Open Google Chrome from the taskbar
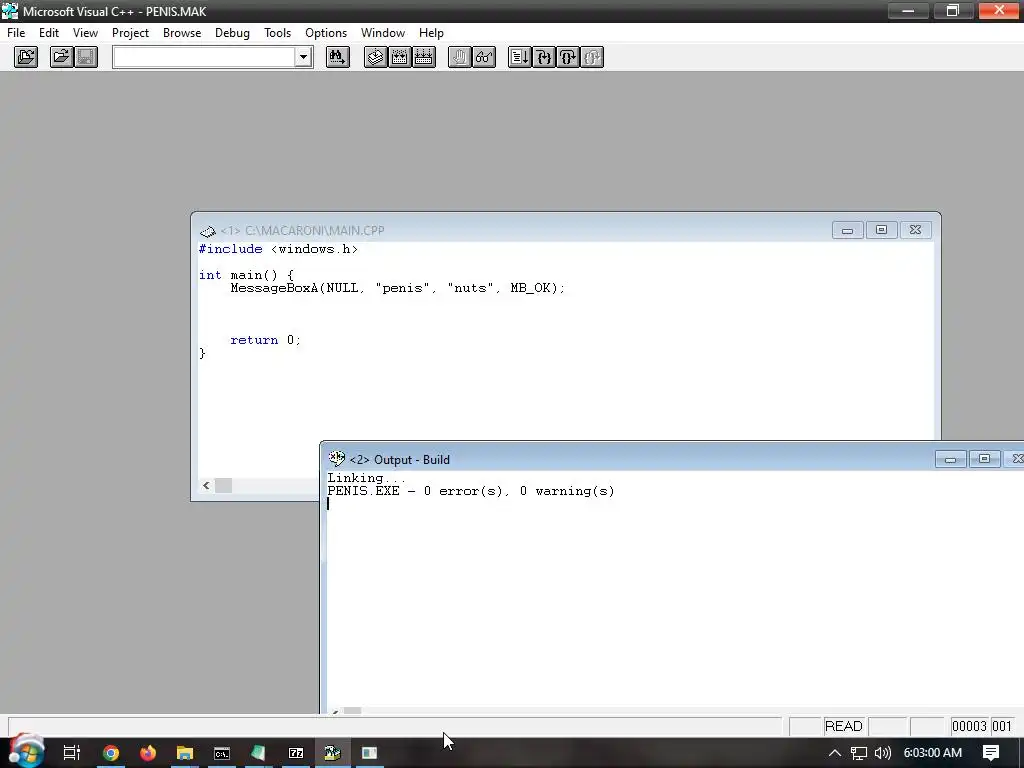 (x=111, y=753)
